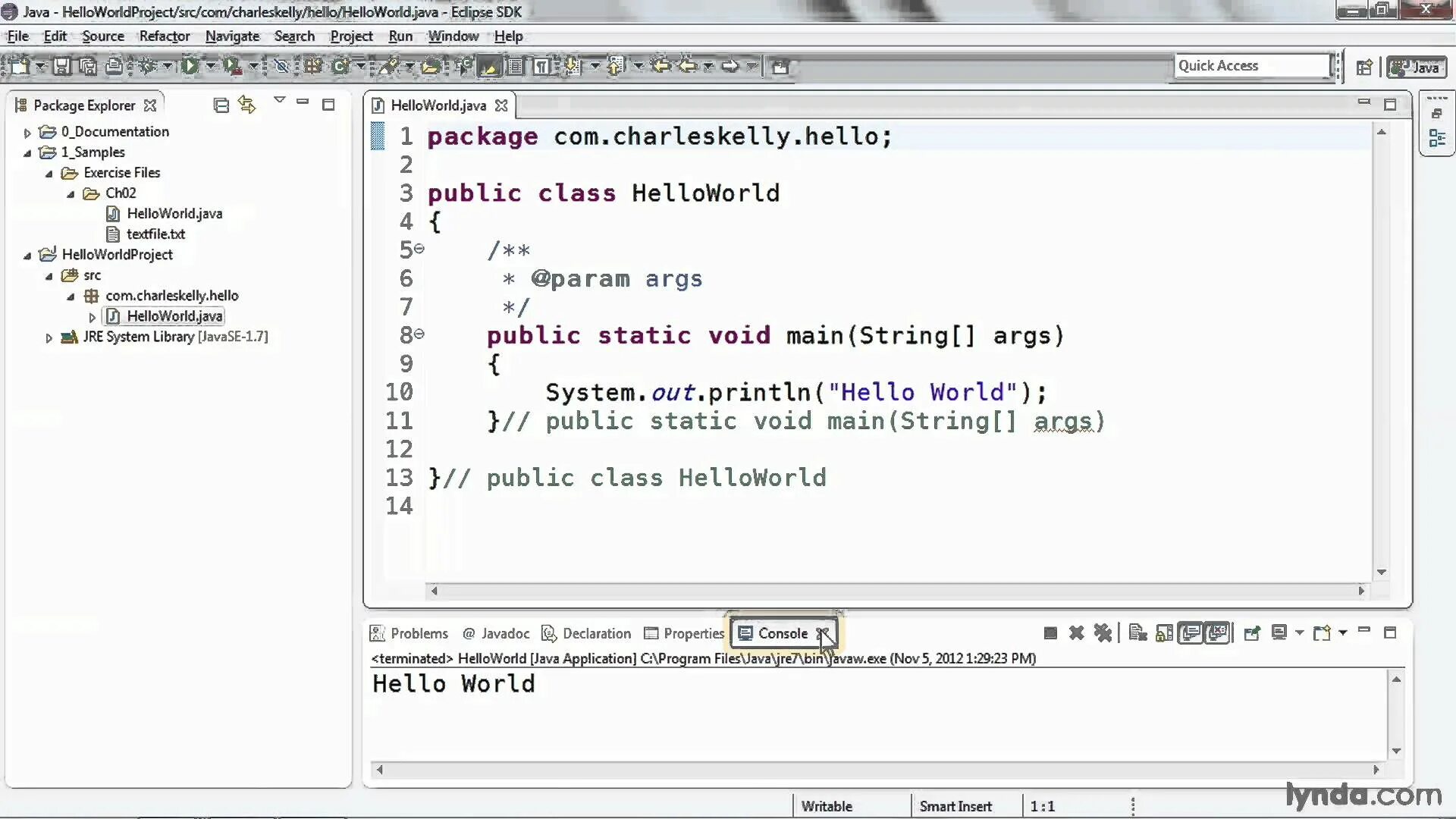Collapse the HelloWorldProject tree node
1456x819 pixels.
(x=27, y=256)
